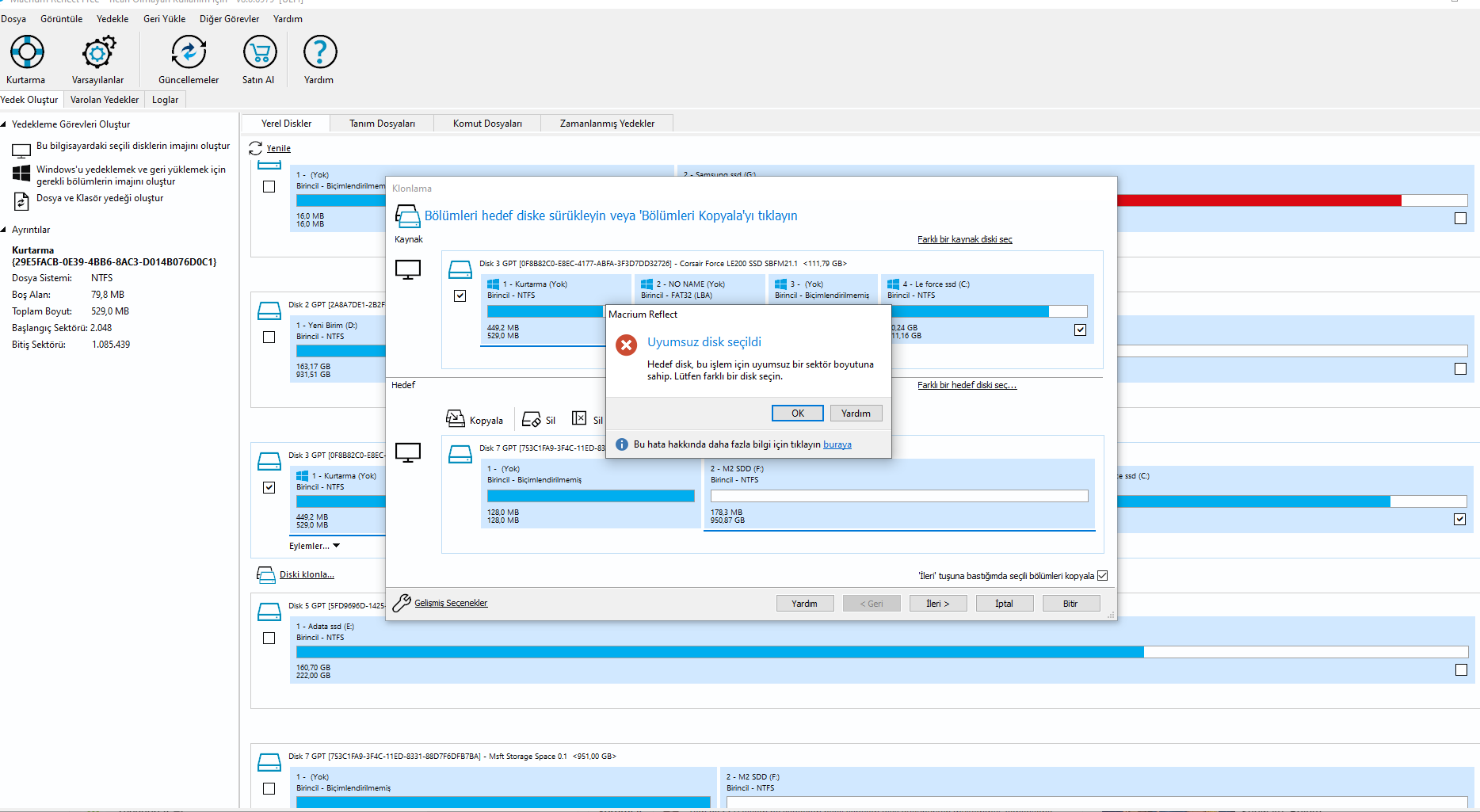Screen dimensions: 1480x812
Task: Untick the Disk 3 checkbox in the main window
Action: (269, 488)
